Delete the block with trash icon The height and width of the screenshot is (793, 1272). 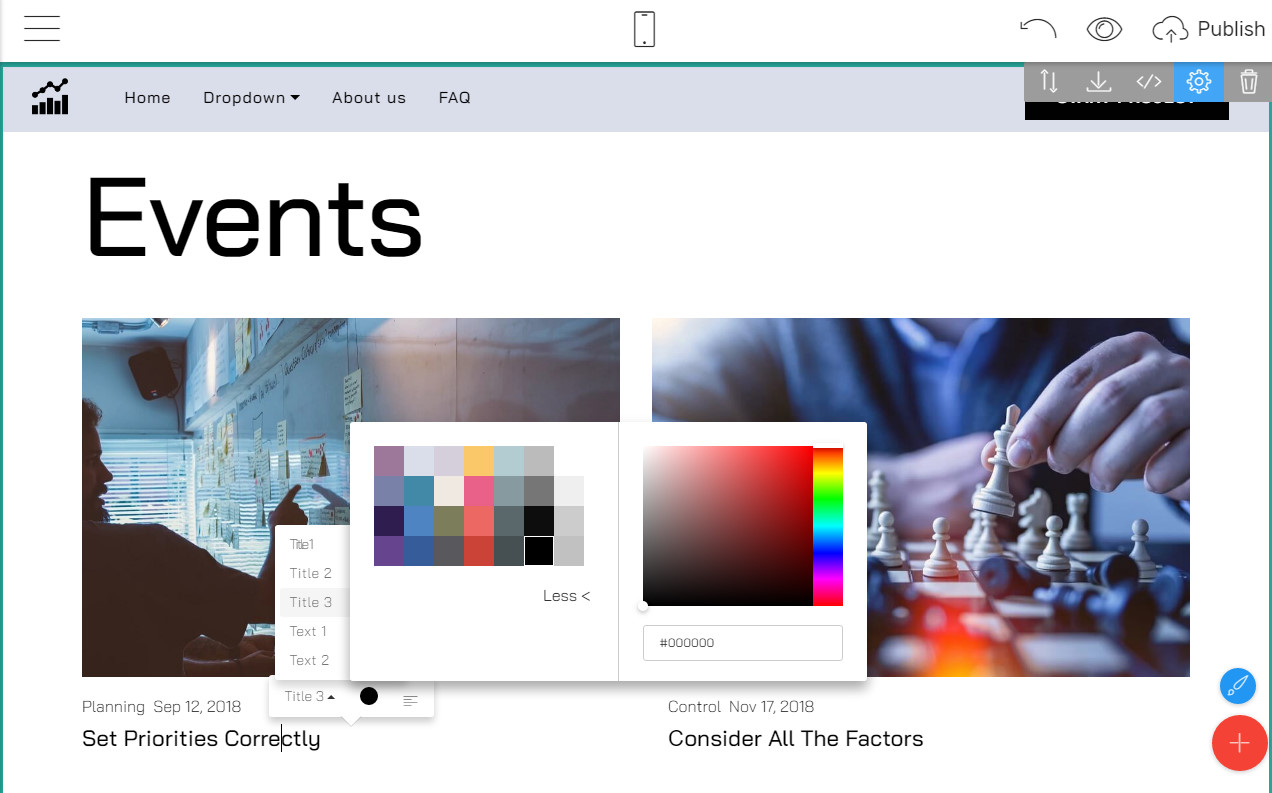coord(1248,81)
